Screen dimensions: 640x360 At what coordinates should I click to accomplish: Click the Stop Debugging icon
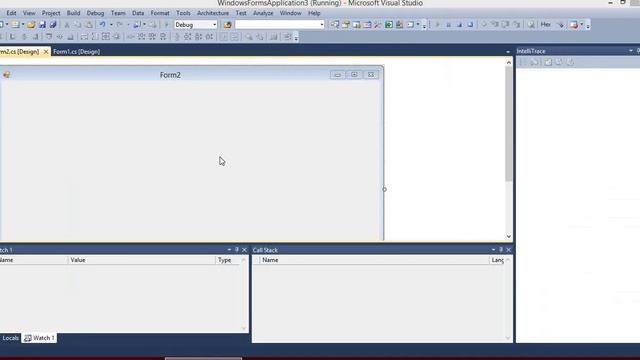[x=459, y=25]
